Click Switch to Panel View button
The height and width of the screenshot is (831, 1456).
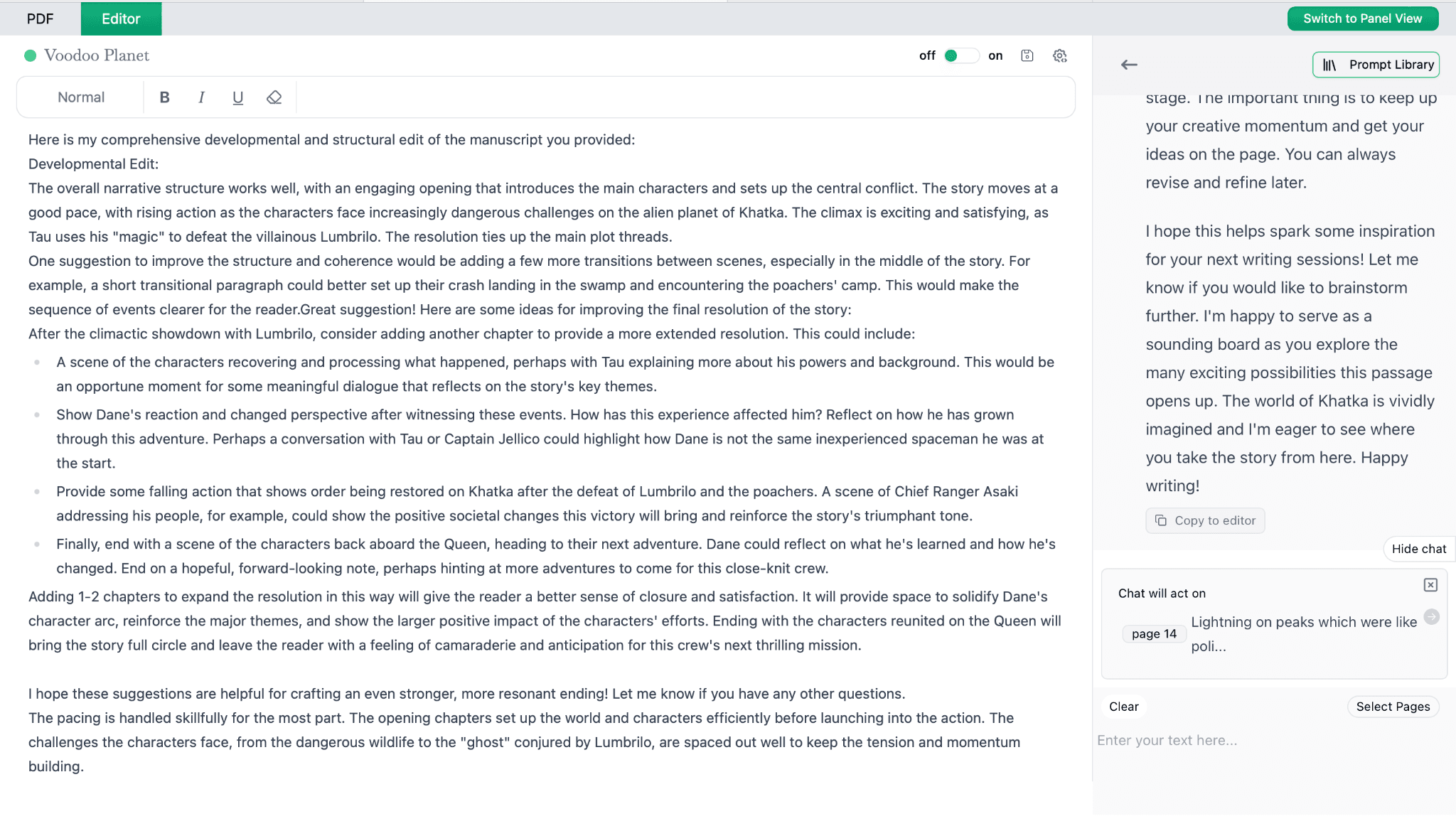tap(1362, 18)
